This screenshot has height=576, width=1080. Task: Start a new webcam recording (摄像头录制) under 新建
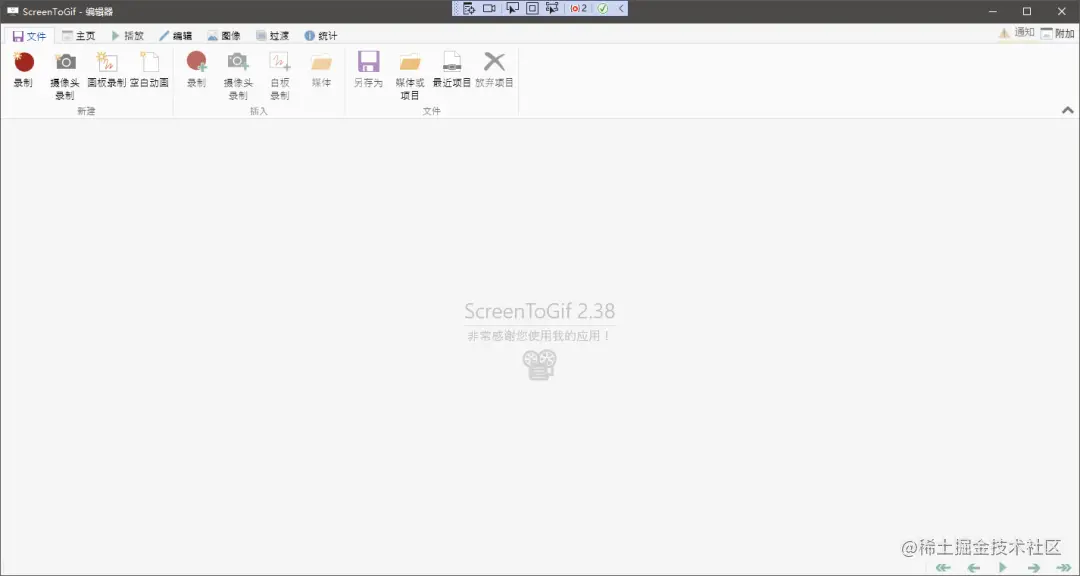(65, 76)
